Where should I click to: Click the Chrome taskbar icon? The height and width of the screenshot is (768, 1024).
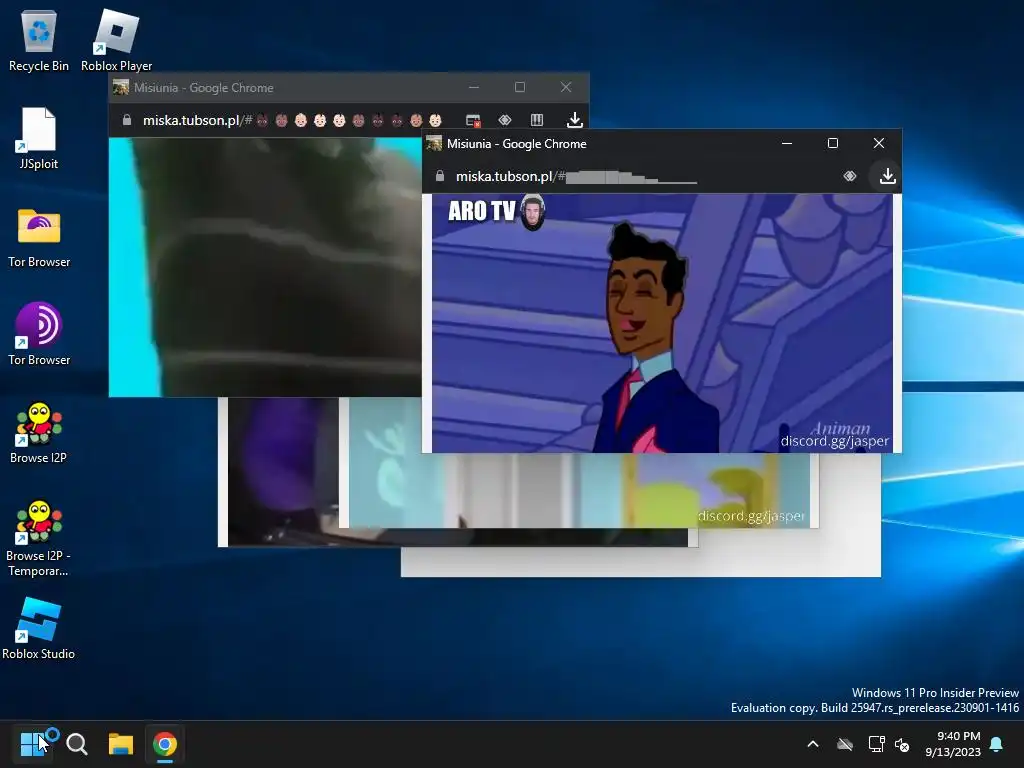165,744
